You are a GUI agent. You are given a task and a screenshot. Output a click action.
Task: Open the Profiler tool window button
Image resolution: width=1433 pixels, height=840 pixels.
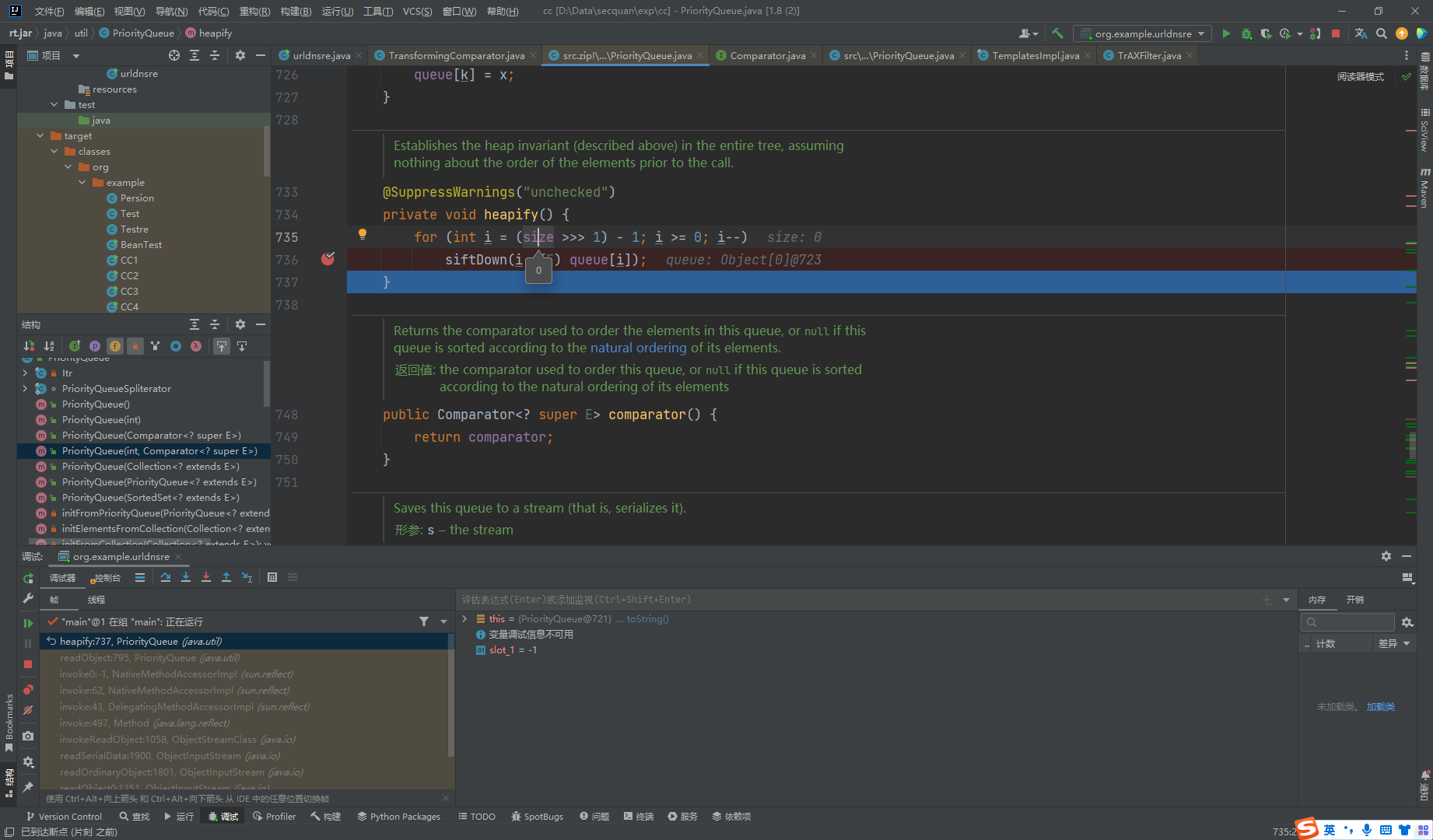274,817
